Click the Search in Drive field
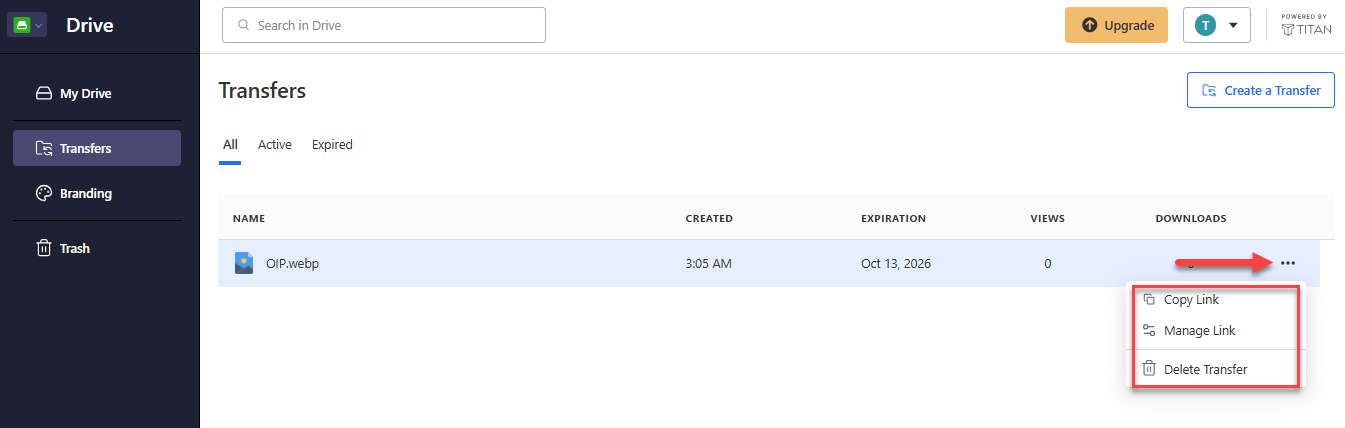Image resolution: width=1345 pixels, height=428 pixels. [384, 25]
